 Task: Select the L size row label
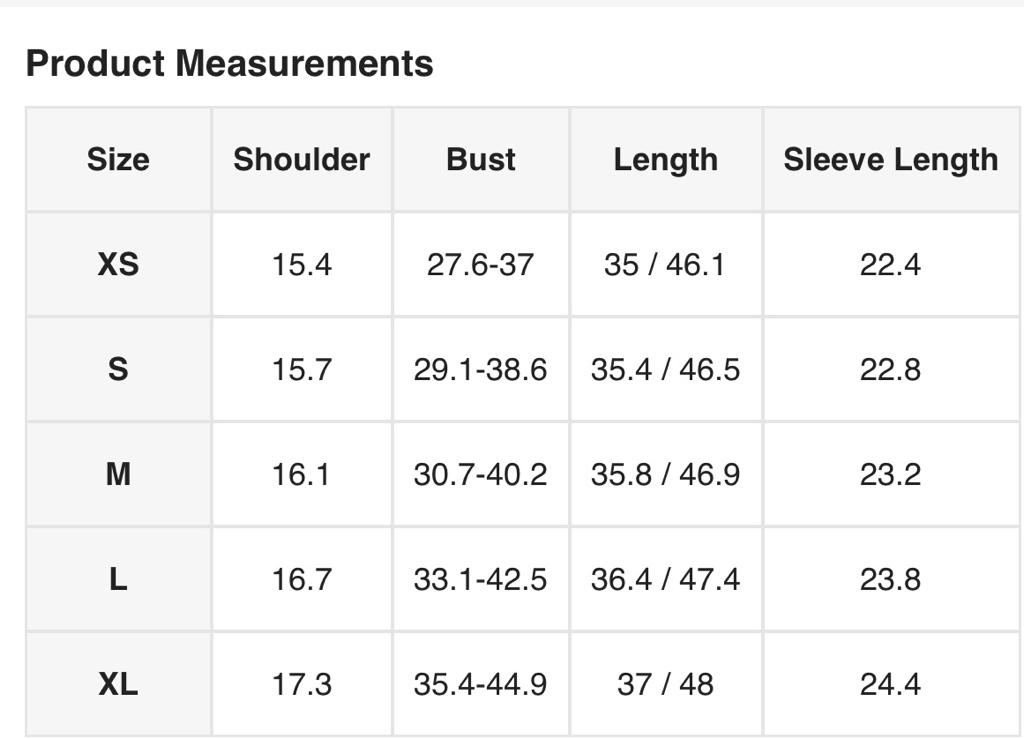(118, 579)
